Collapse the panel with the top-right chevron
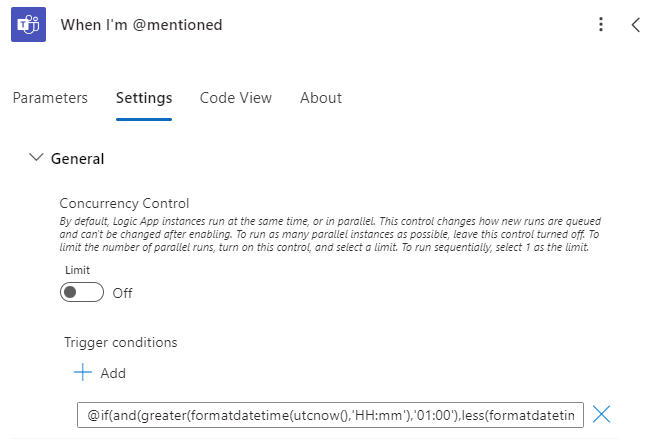 tap(635, 25)
